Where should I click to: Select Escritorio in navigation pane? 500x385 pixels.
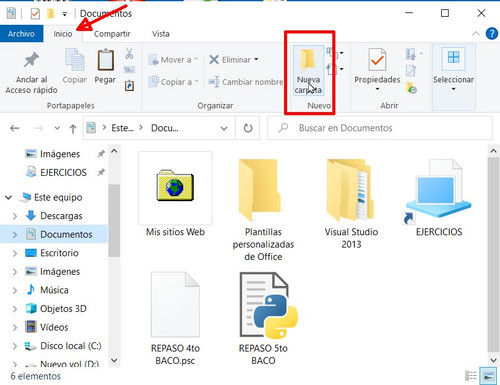pyautogui.click(x=52, y=253)
